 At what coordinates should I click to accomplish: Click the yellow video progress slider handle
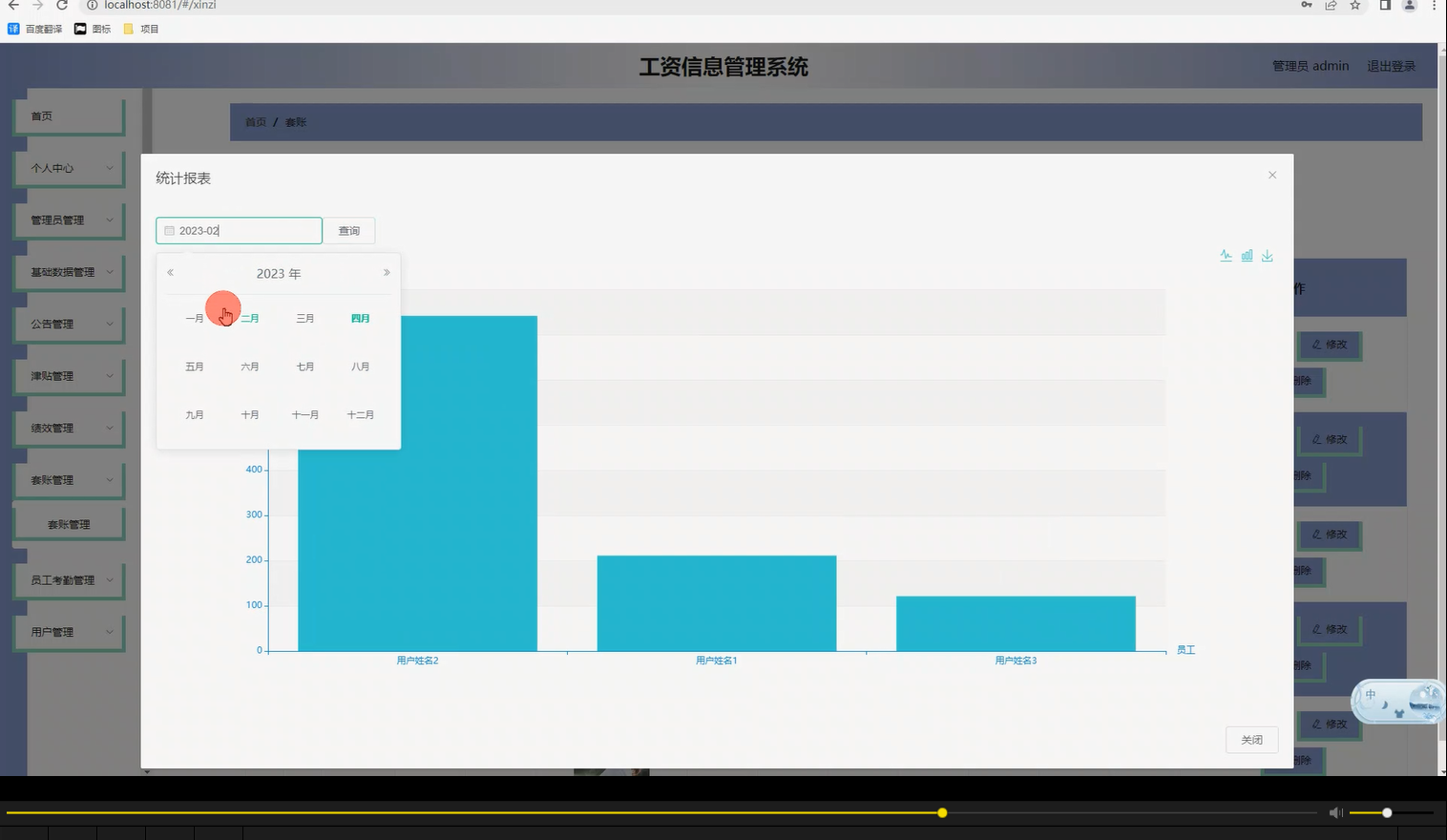point(942,812)
